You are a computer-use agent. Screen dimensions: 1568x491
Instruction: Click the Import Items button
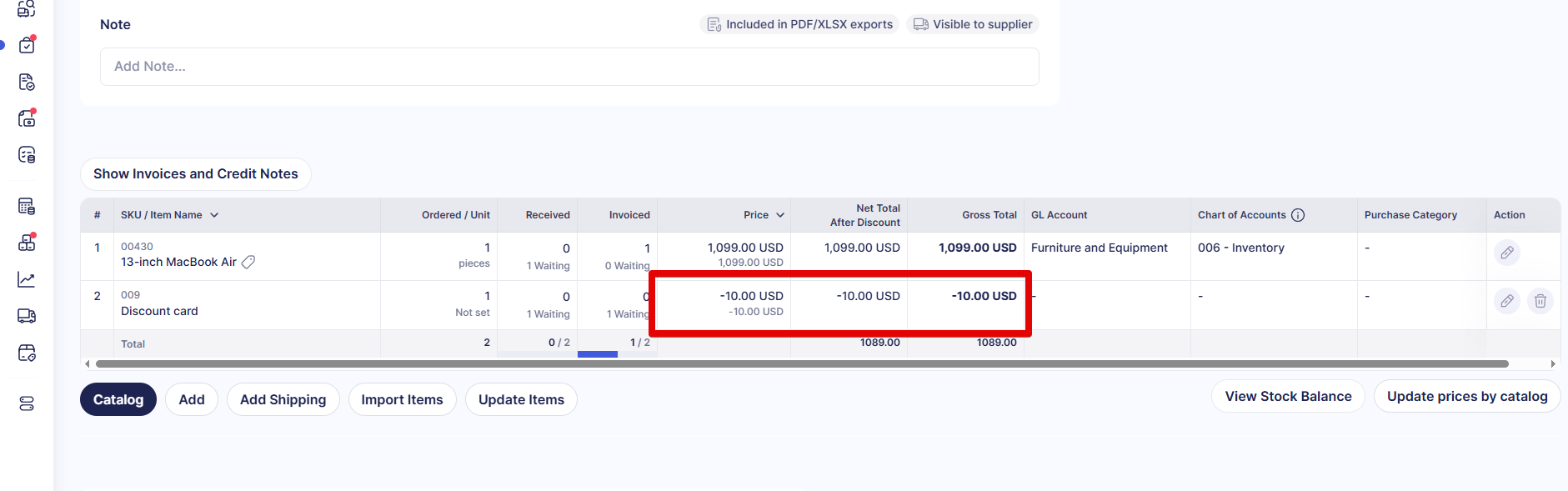(402, 399)
